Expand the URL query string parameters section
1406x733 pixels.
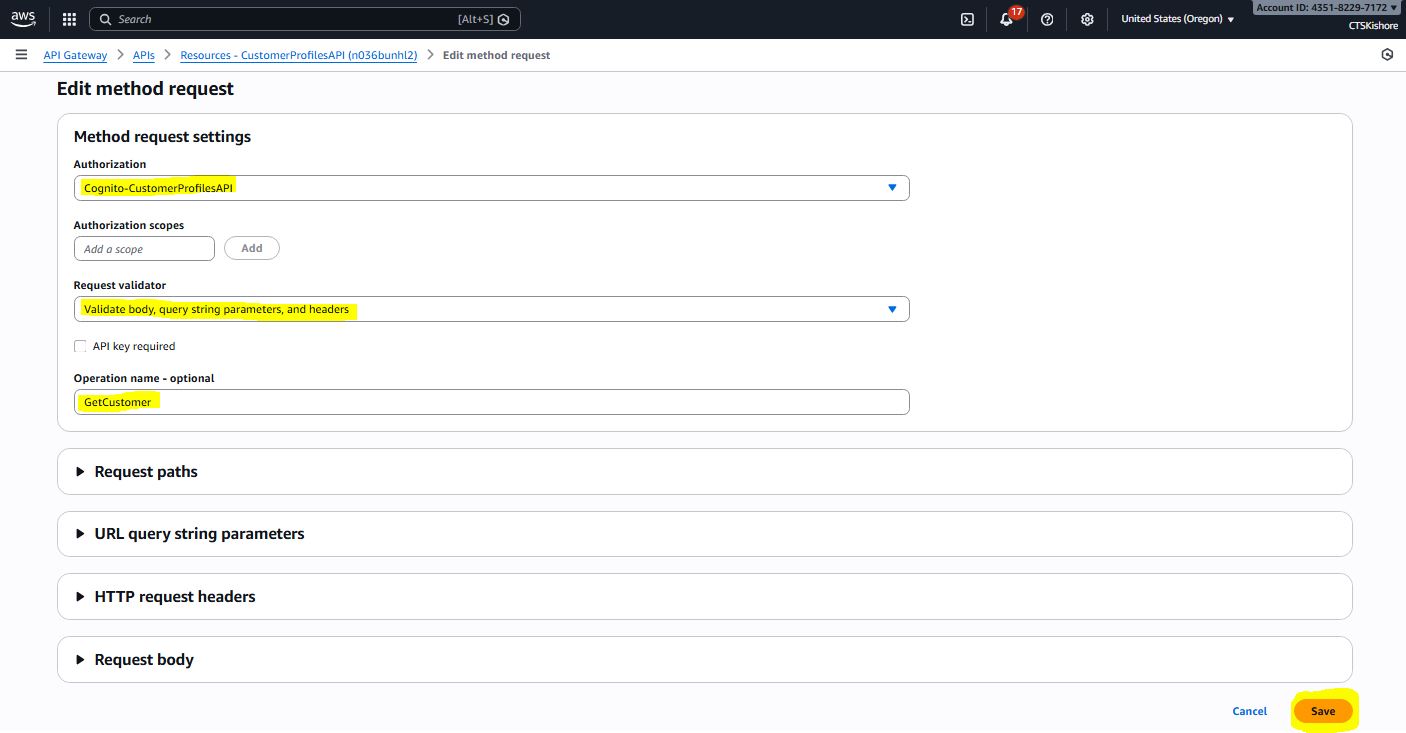(199, 534)
